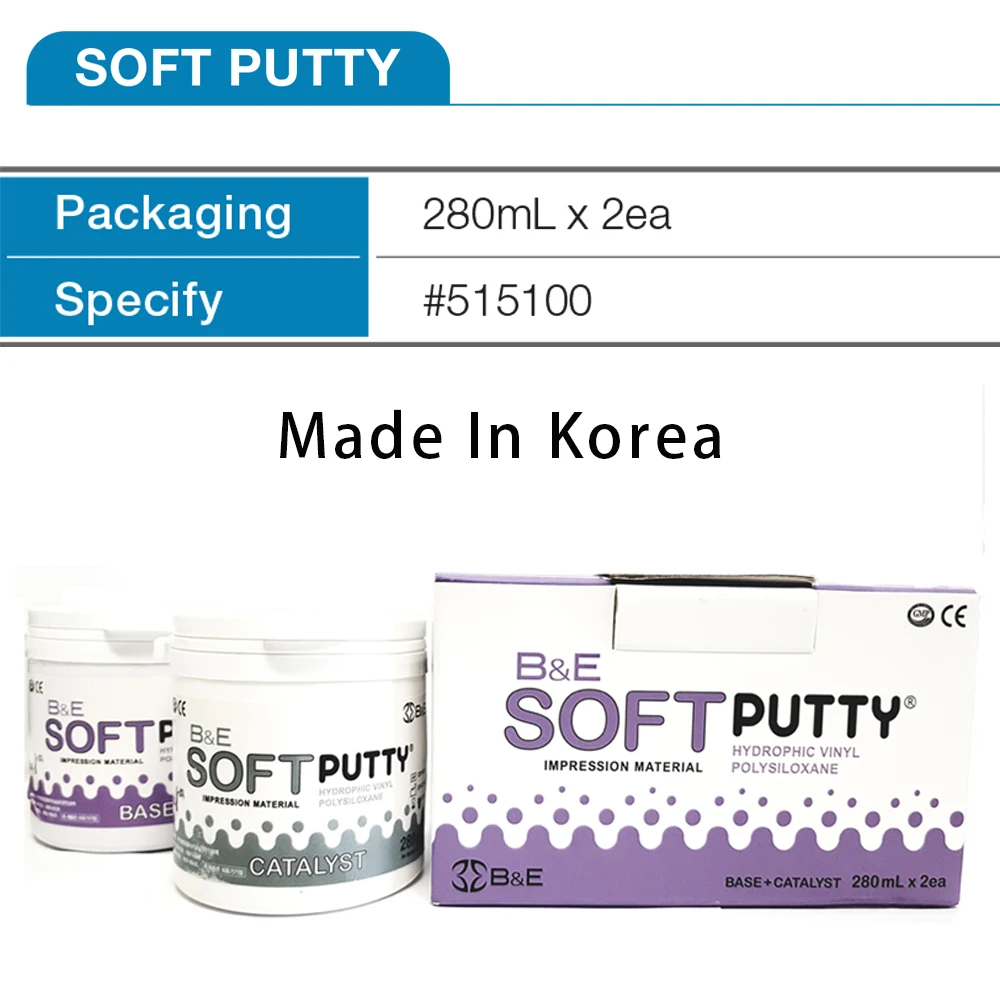This screenshot has width=1000, height=1000.
Task: Click the CATALYST jar label
Action: [x=307, y=865]
